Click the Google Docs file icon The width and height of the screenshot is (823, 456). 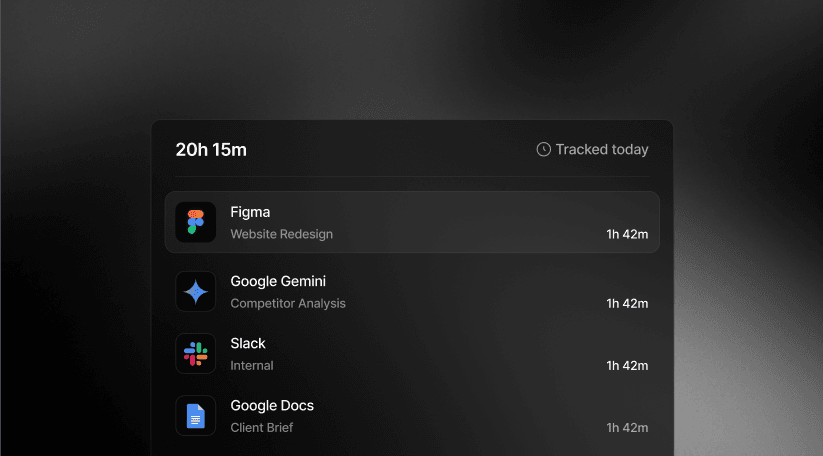(195, 416)
